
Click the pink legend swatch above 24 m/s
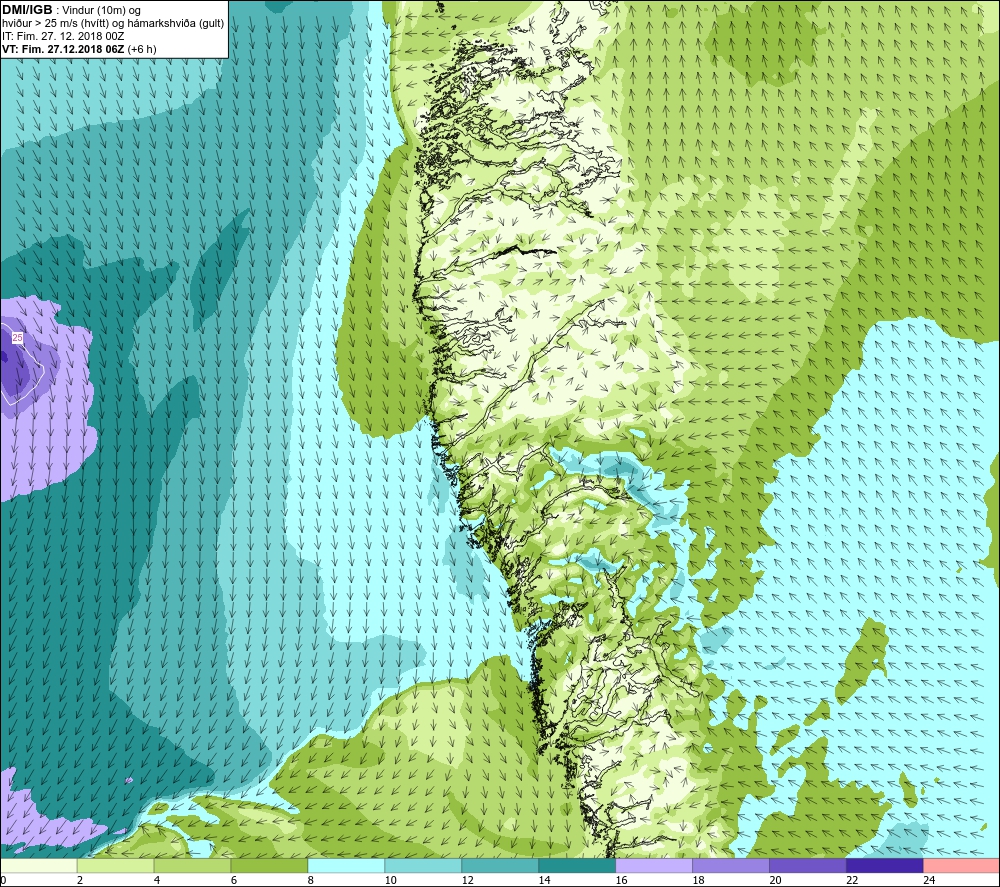point(961,865)
